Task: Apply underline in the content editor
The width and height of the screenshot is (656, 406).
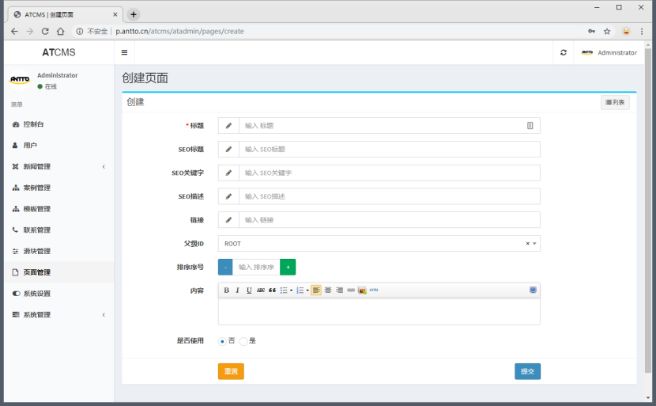Action: coord(248,290)
